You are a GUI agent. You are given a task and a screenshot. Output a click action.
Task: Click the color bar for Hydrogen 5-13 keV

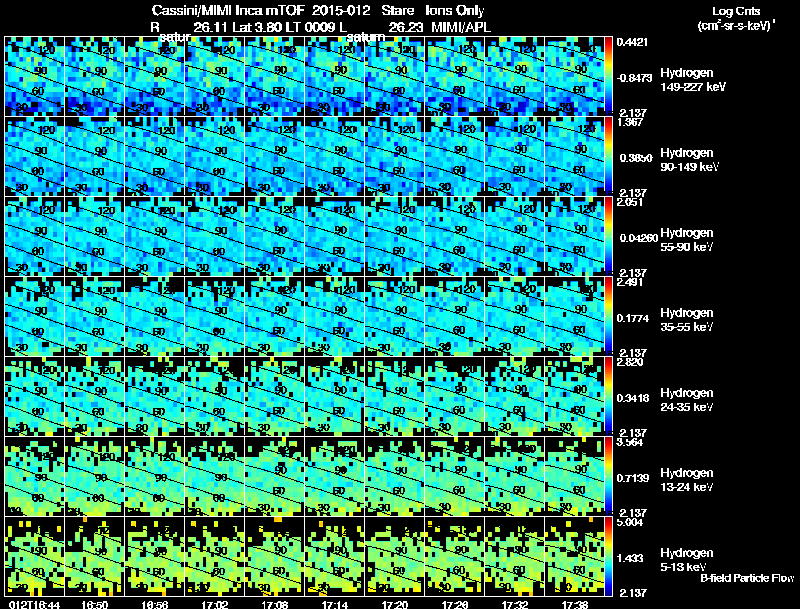608,556
